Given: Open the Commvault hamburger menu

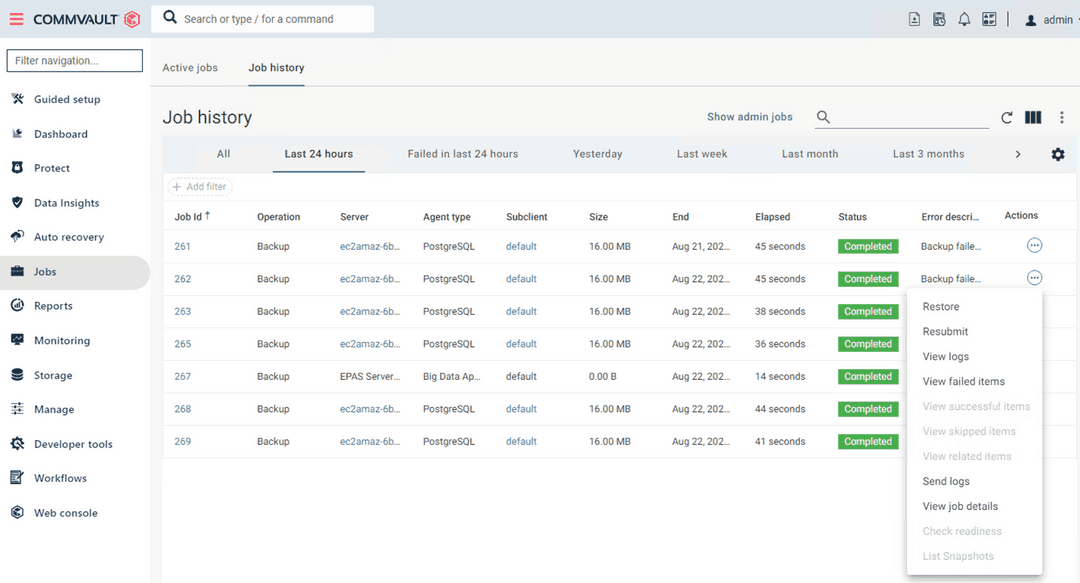Looking at the screenshot, I should point(15,18).
